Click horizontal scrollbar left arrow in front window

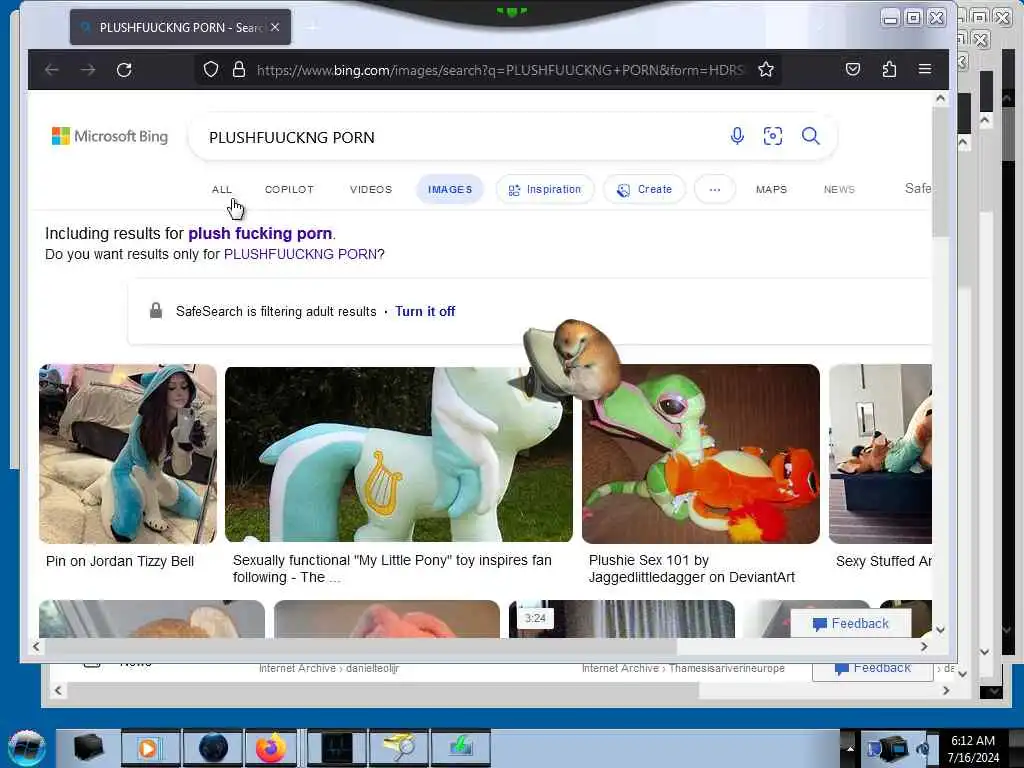point(37,647)
